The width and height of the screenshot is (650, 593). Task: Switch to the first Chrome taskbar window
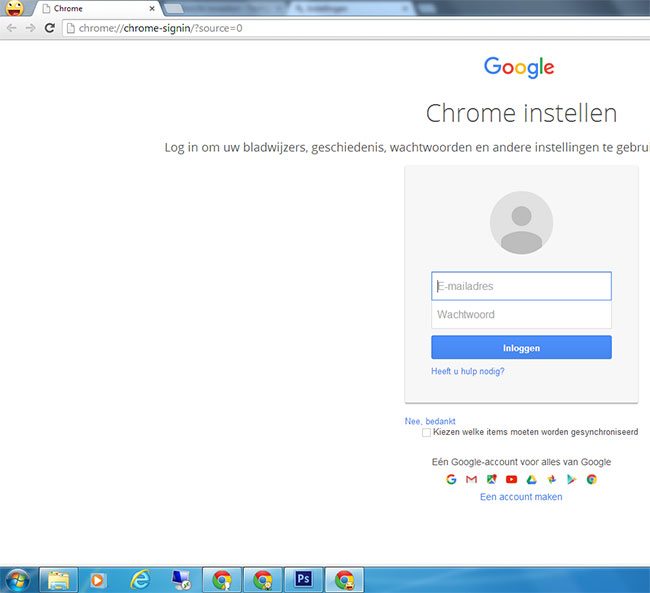[222, 580]
